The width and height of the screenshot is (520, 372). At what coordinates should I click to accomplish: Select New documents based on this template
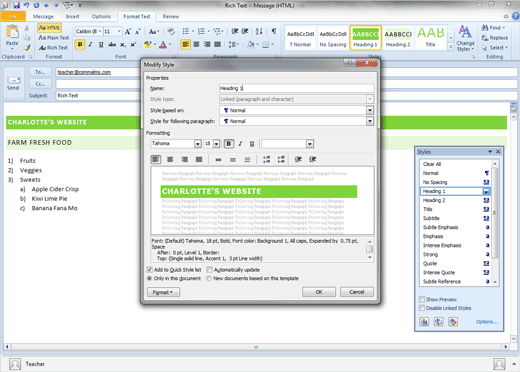click(209, 278)
